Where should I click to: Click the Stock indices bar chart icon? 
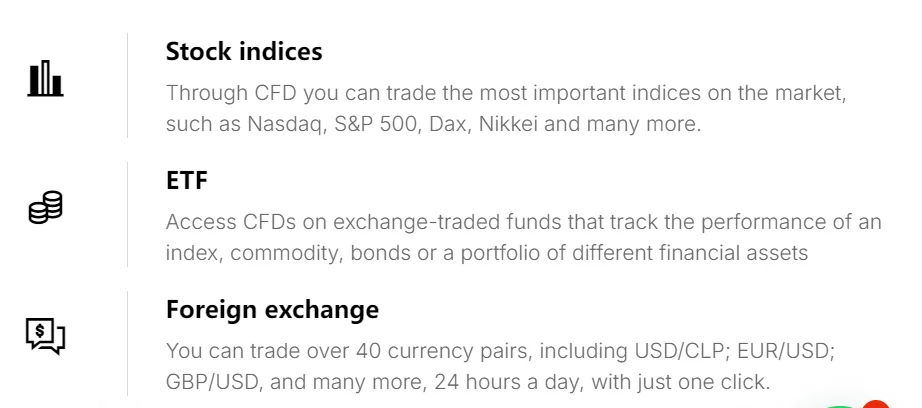(x=45, y=79)
